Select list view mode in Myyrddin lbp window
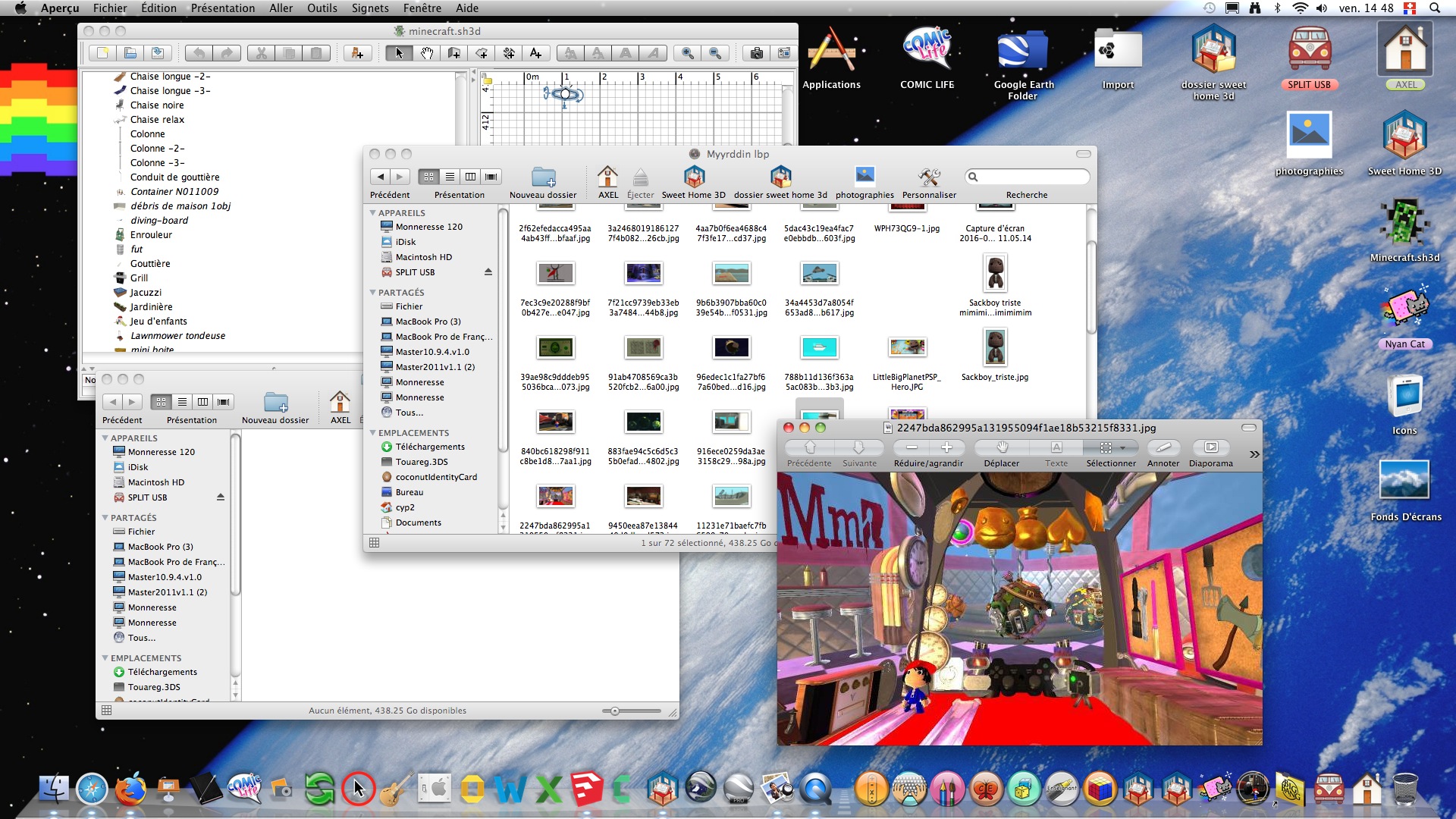 [x=450, y=177]
